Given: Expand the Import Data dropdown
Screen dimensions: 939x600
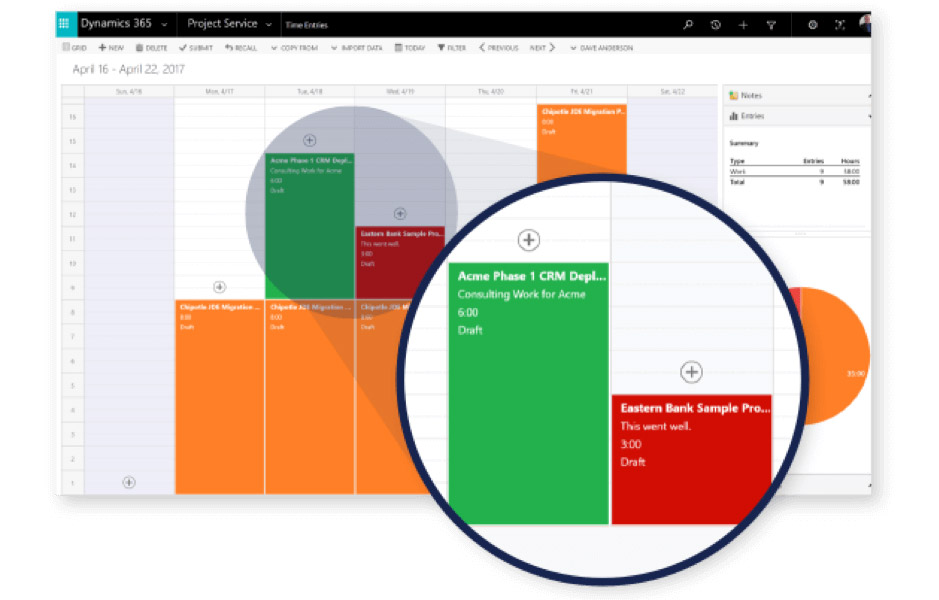Looking at the screenshot, I should click(357, 48).
